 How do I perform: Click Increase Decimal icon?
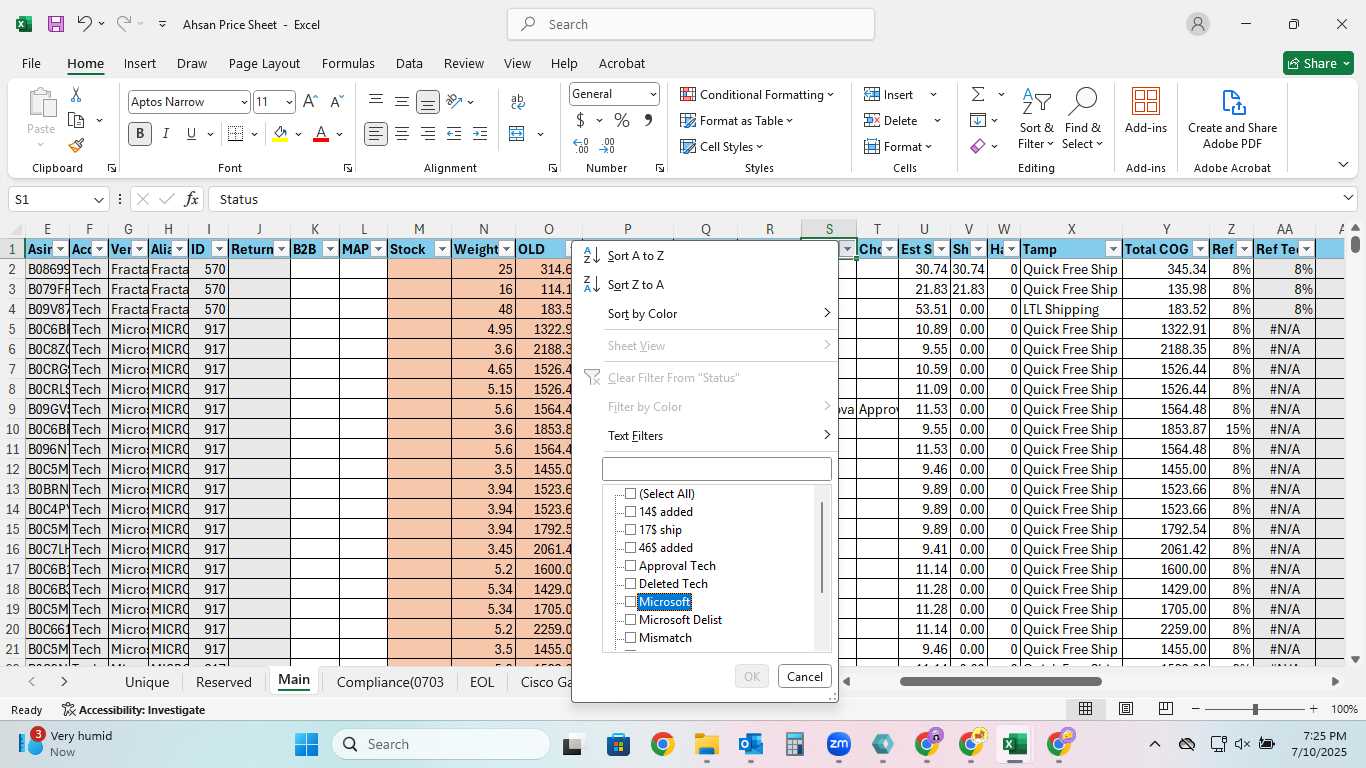pyautogui.click(x=581, y=146)
